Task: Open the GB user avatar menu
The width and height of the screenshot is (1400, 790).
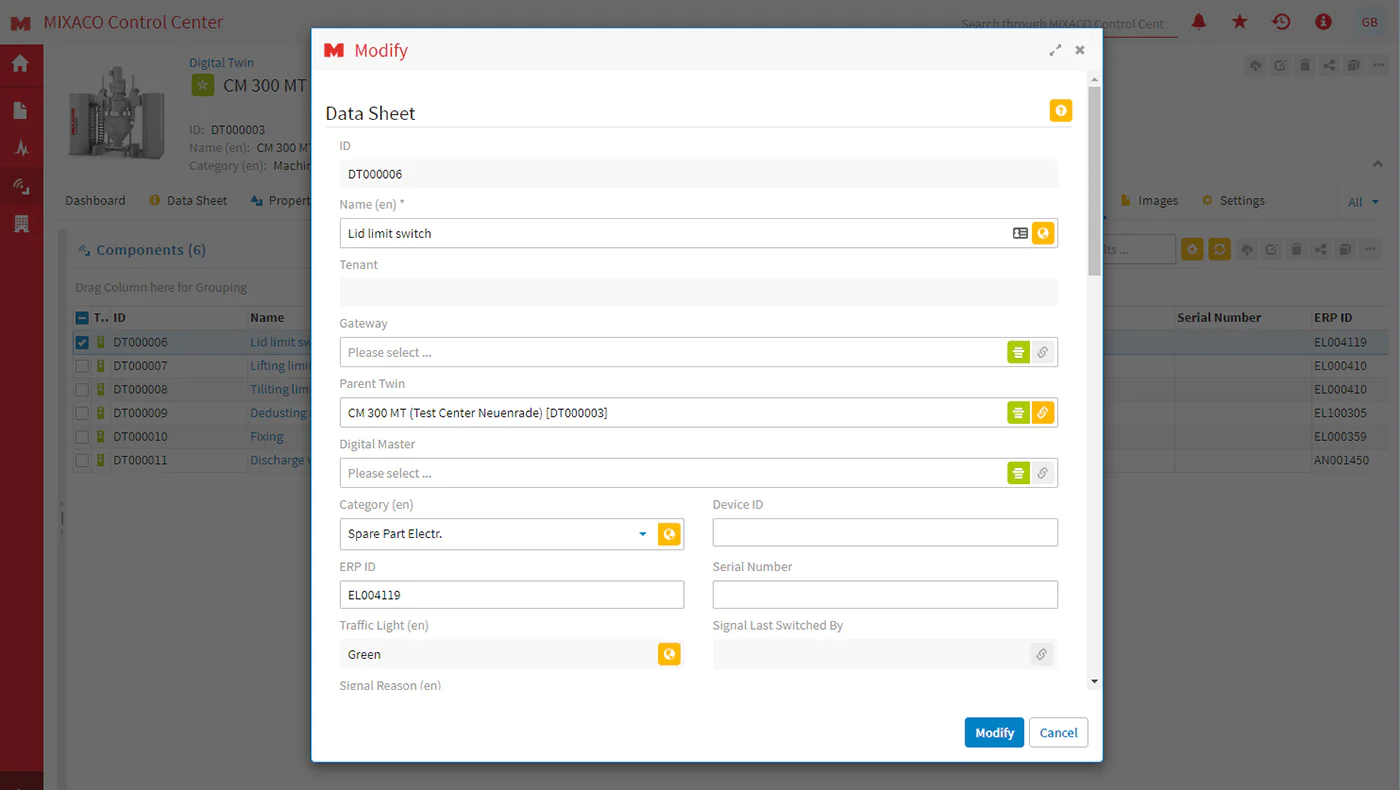Action: pos(1369,22)
